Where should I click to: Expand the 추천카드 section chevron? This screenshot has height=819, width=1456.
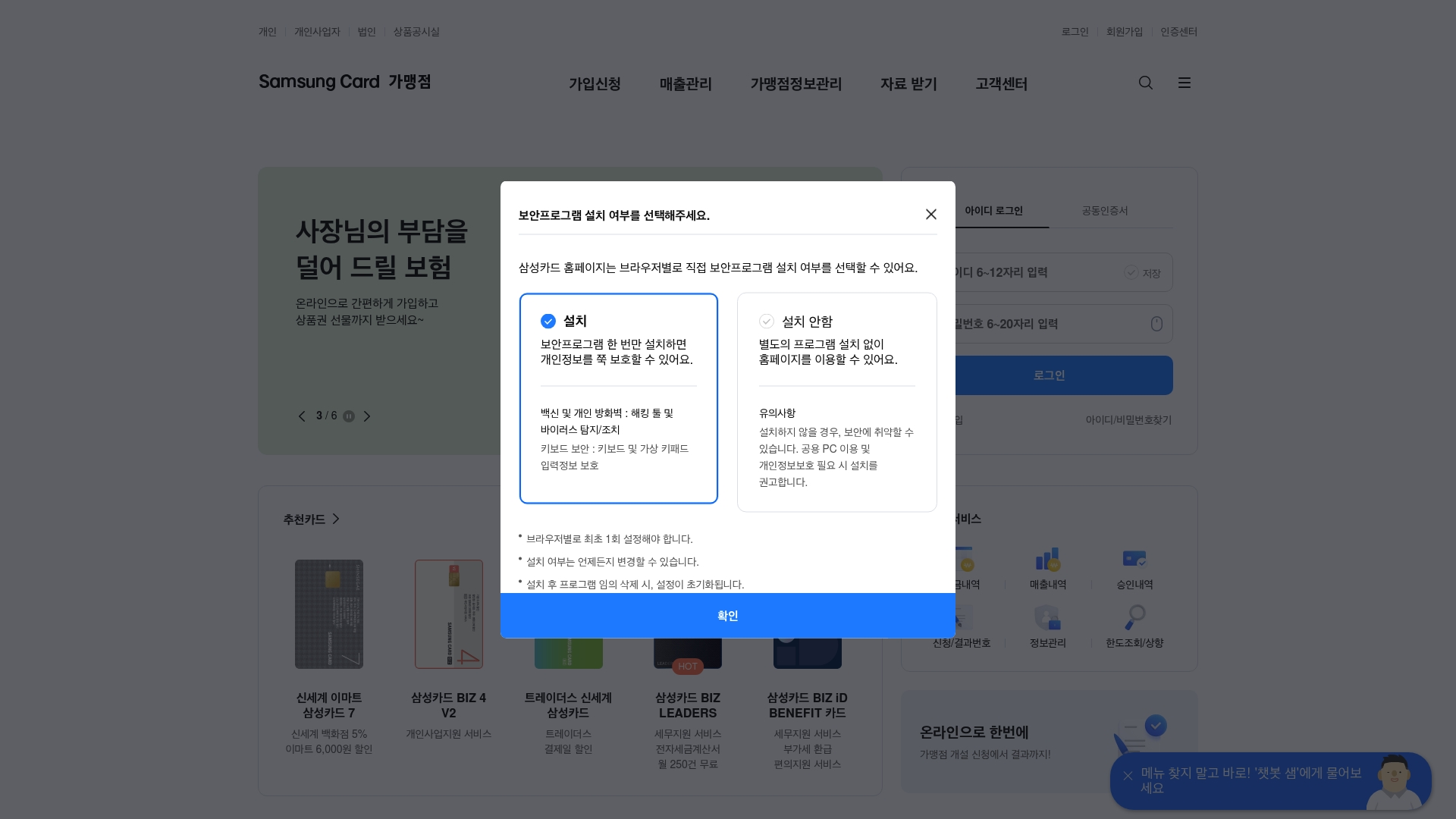[337, 519]
